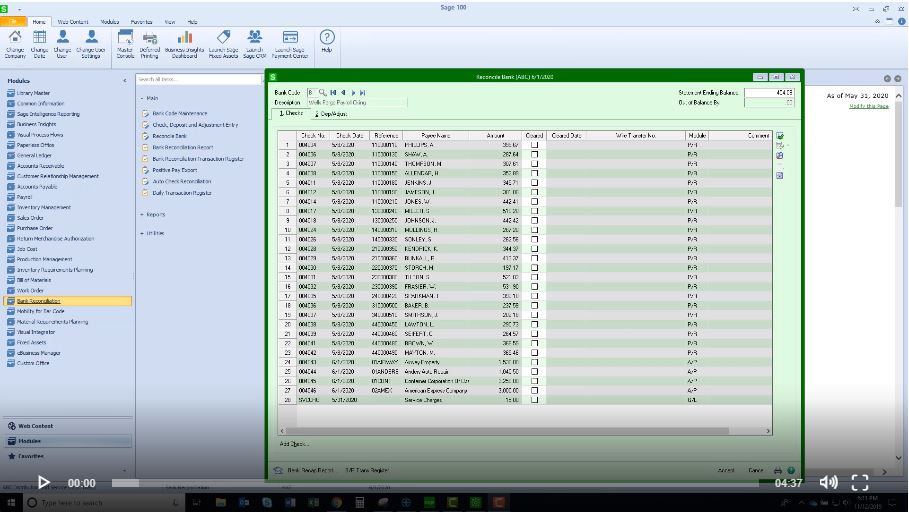Tick the Cleared box for JENKINS, J
The height and width of the screenshot is (514, 909).
pyautogui.click(x=534, y=183)
